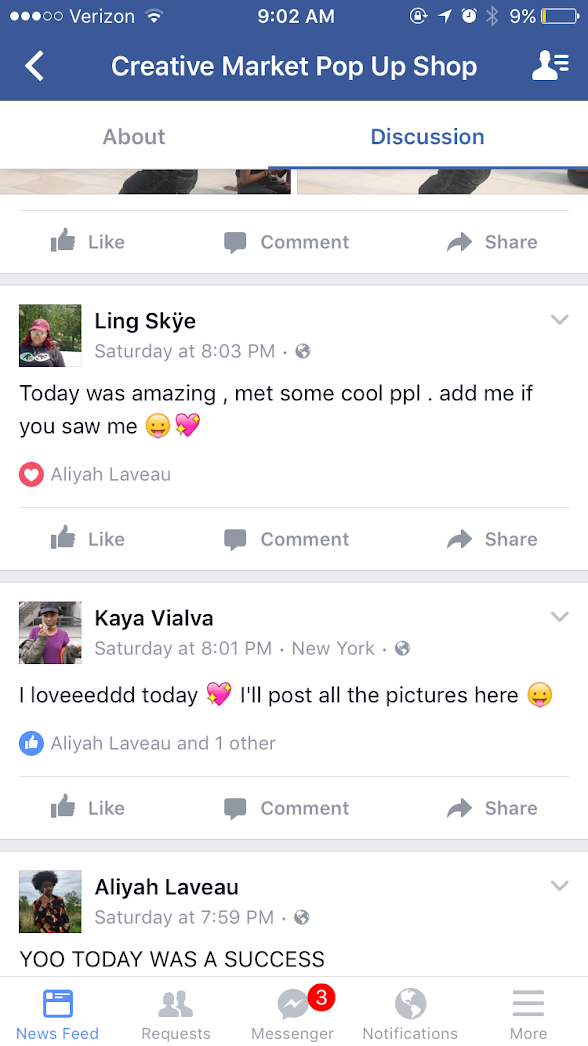Like Kaya Vialva's post
Viewport: 588px width, 1046px height.
coord(88,808)
